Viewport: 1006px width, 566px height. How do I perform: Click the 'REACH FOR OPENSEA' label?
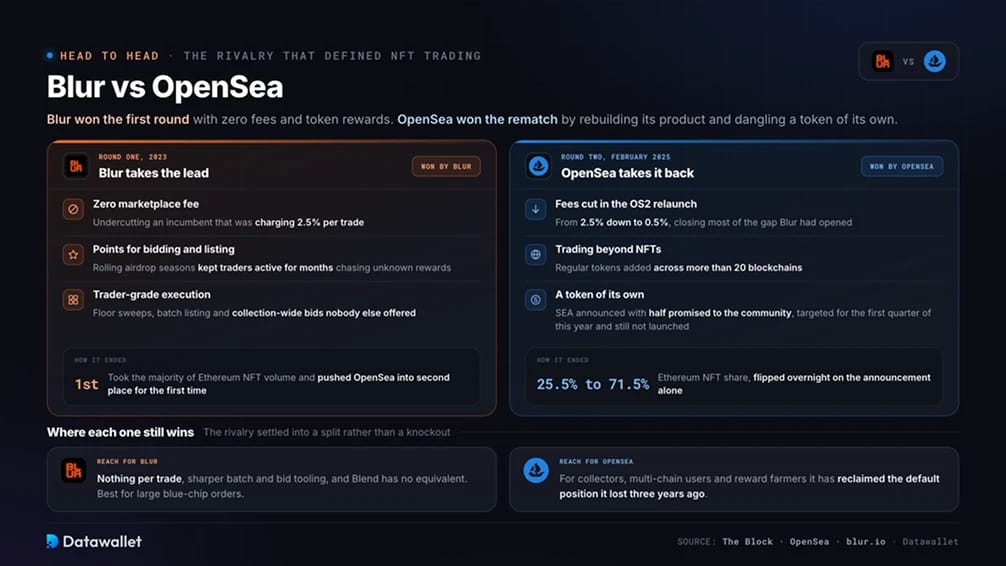[596, 461]
